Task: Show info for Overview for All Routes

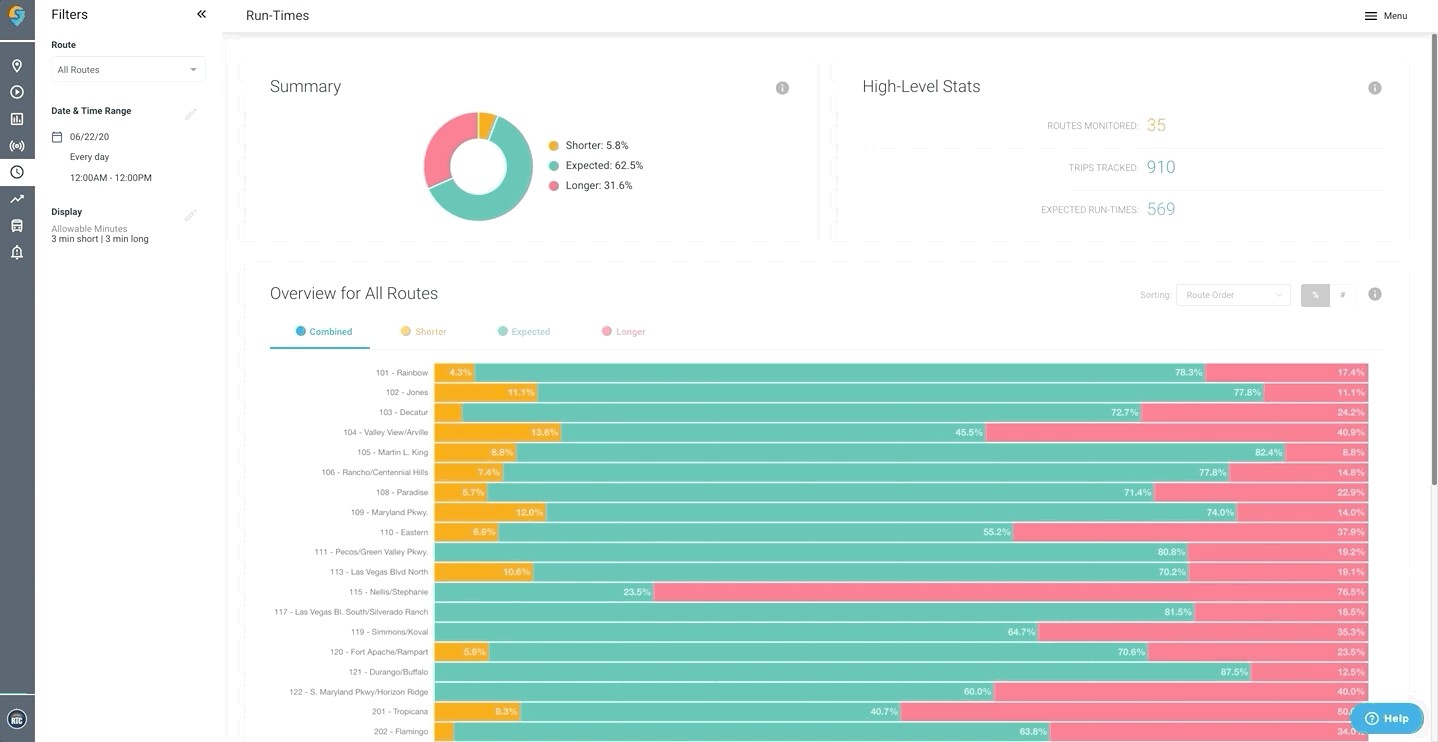Action: (x=1374, y=294)
